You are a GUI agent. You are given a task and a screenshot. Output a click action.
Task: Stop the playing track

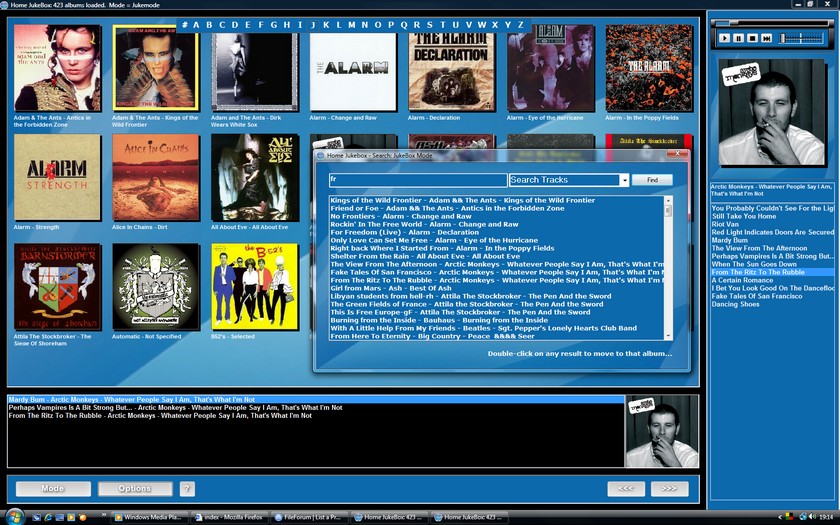point(752,38)
